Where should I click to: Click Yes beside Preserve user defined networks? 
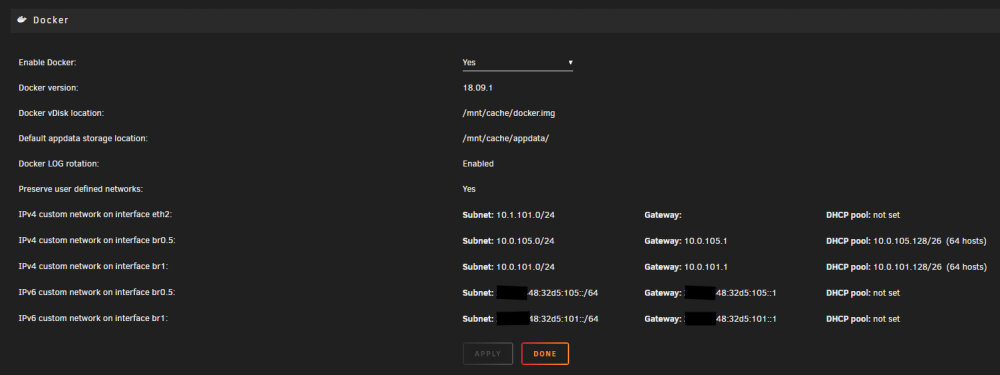click(x=469, y=189)
